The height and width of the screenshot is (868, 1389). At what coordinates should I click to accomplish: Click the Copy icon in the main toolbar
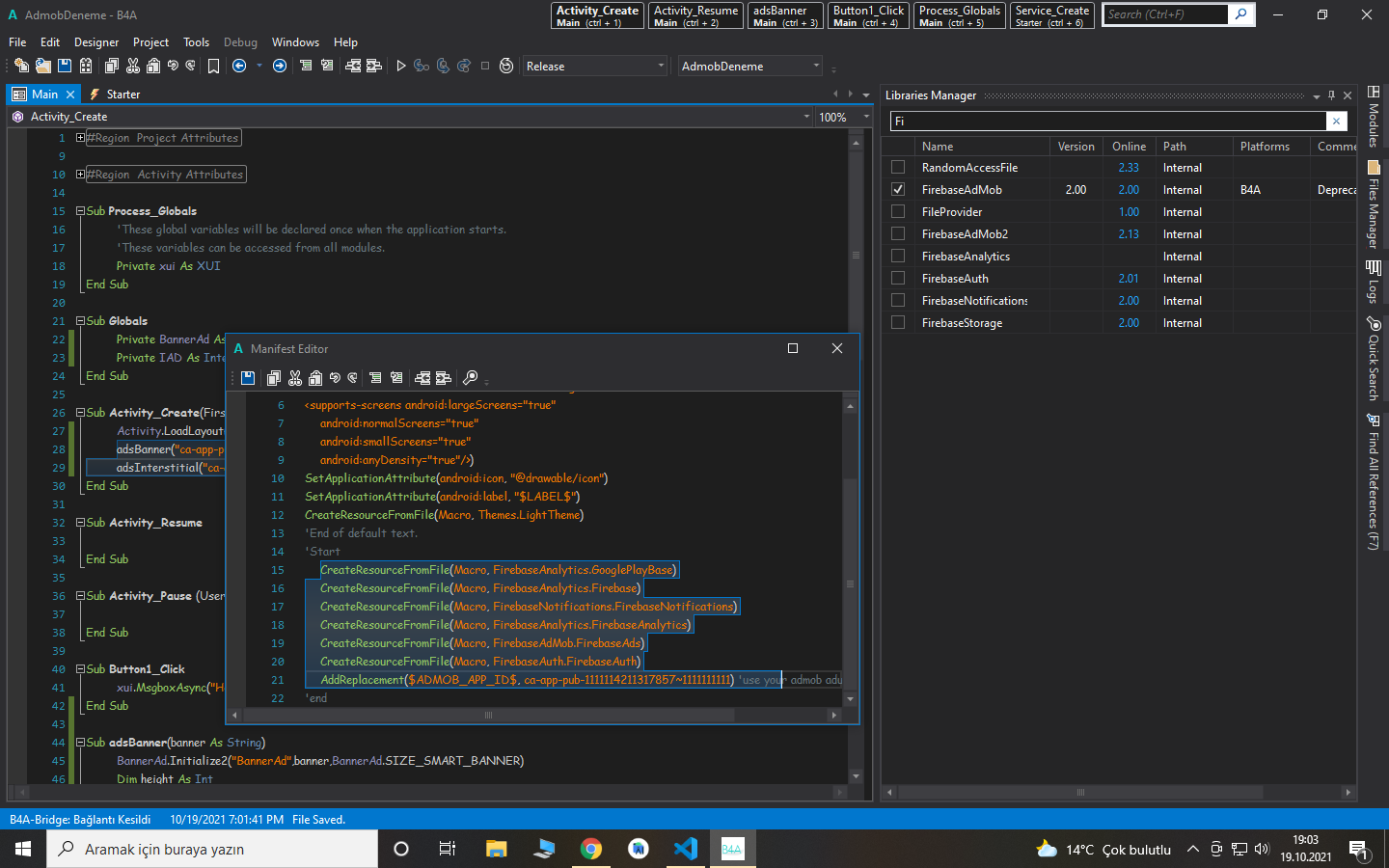coord(112,66)
